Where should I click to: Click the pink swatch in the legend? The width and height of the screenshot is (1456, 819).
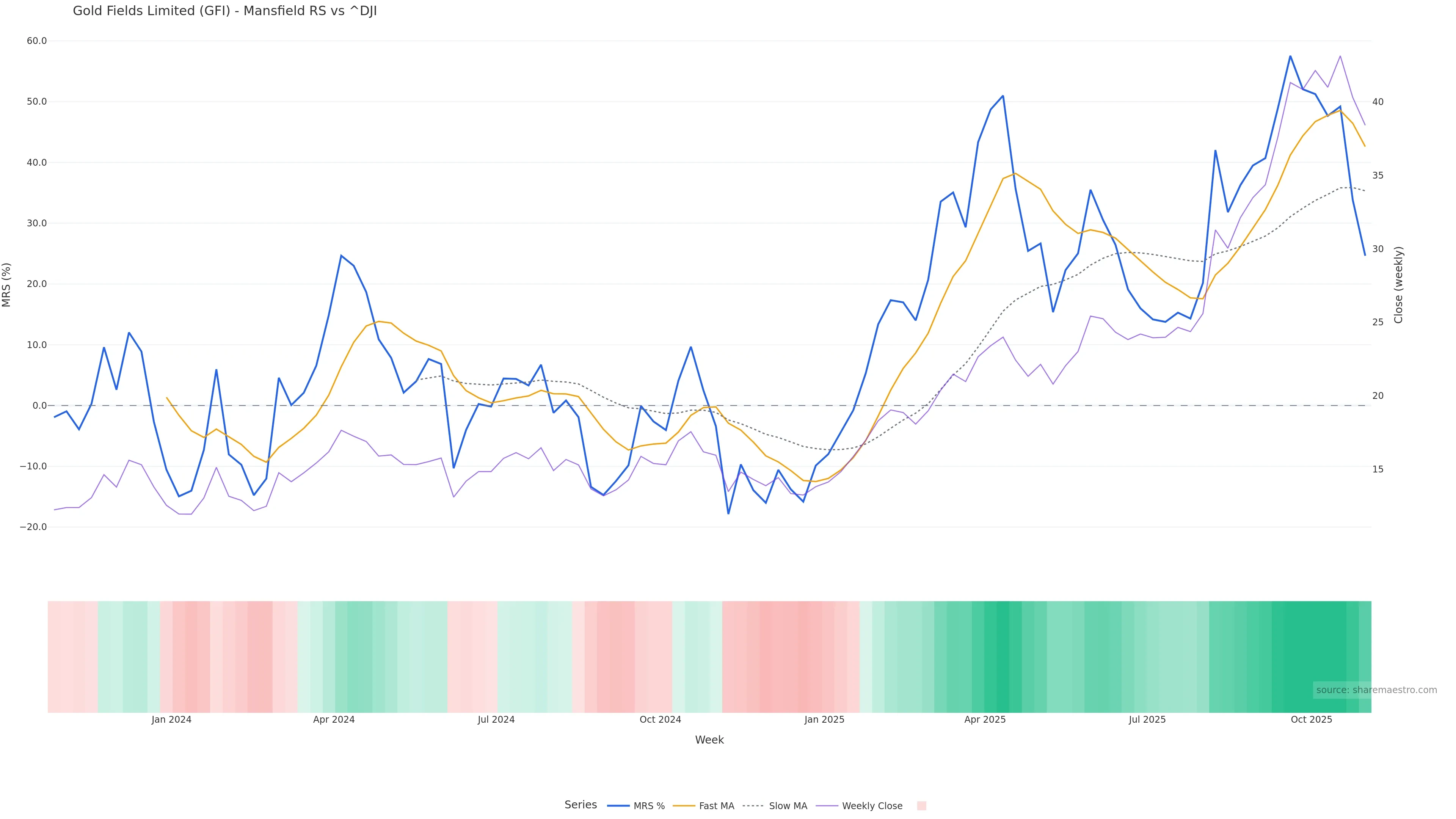[x=921, y=806]
